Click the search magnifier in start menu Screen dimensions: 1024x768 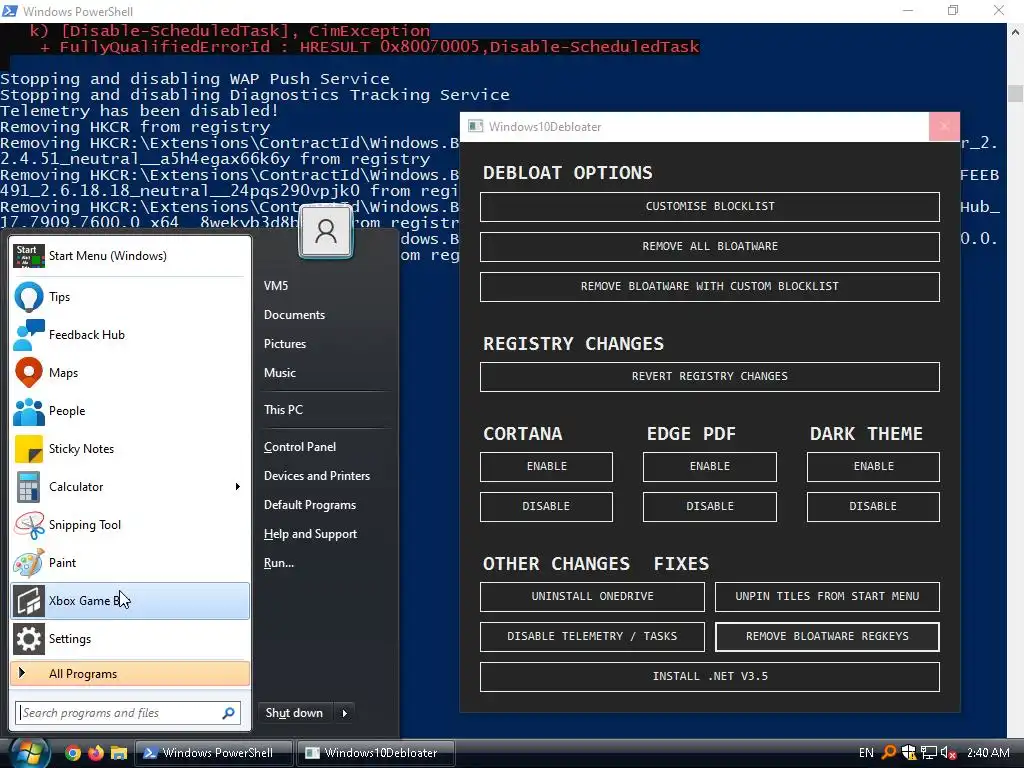point(228,713)
